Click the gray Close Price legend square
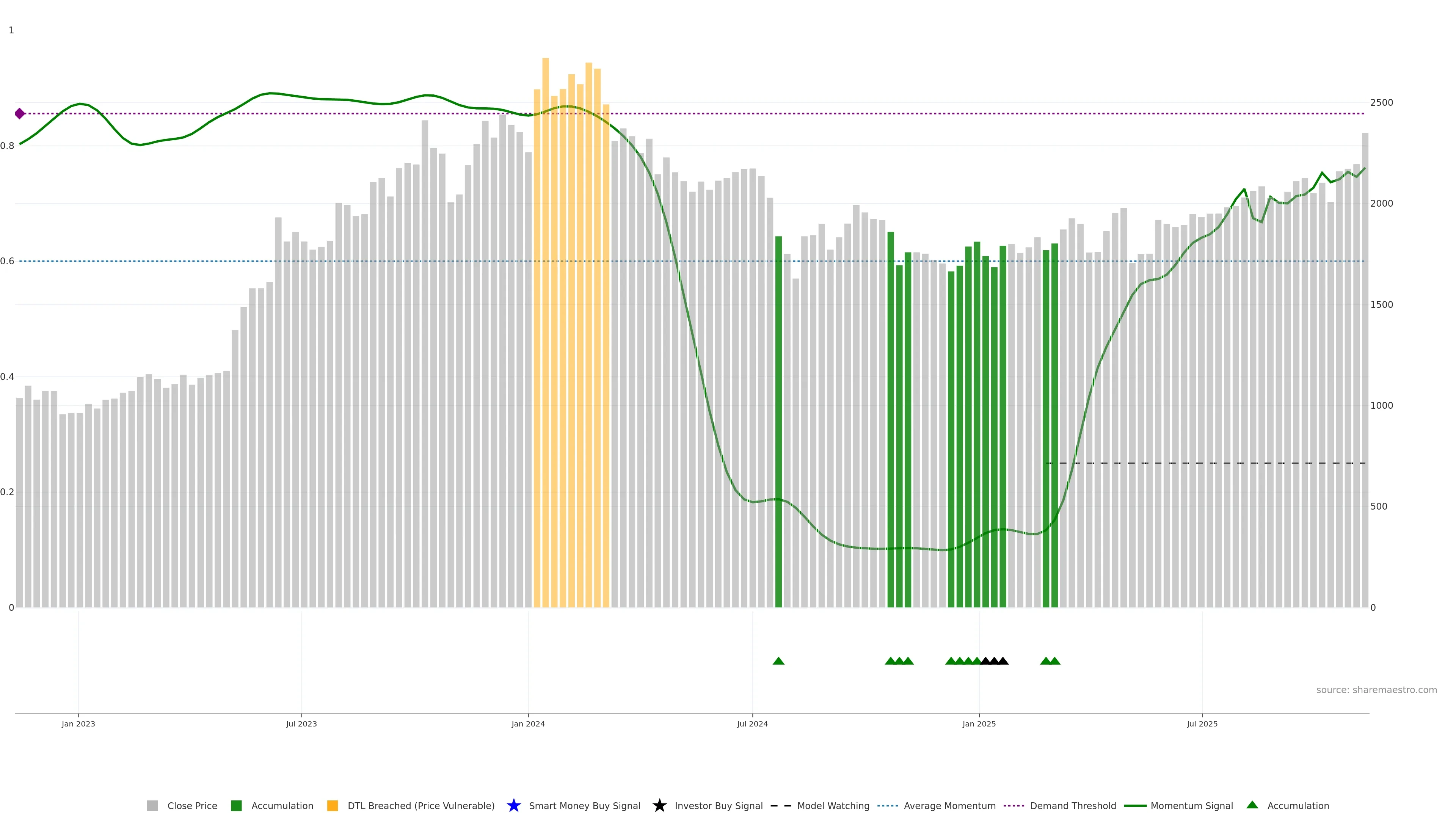Image resolution: width=1456 pixels, height=819 pixels. tap(152, 805)
